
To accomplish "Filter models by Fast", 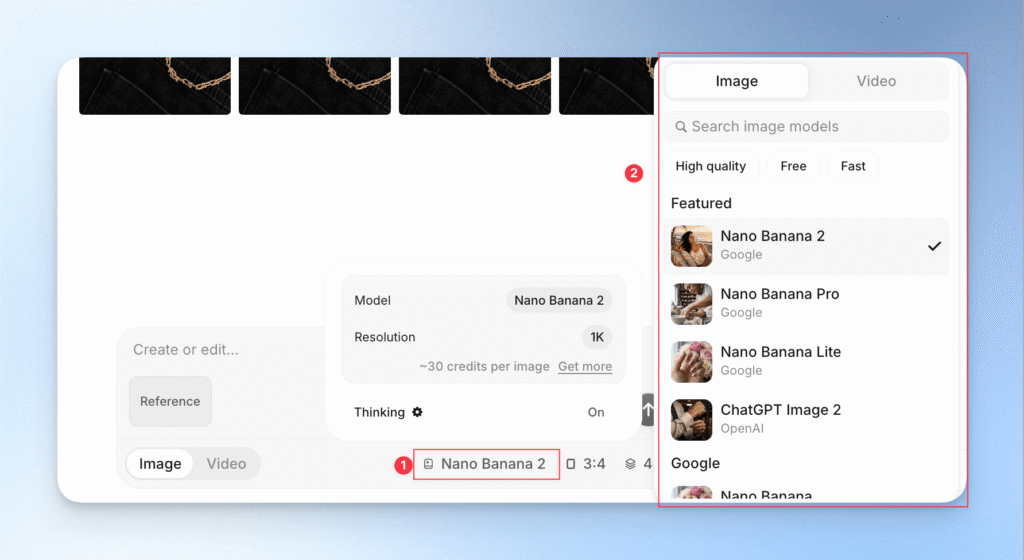I will pyautogui.click(x=853, y=166).
